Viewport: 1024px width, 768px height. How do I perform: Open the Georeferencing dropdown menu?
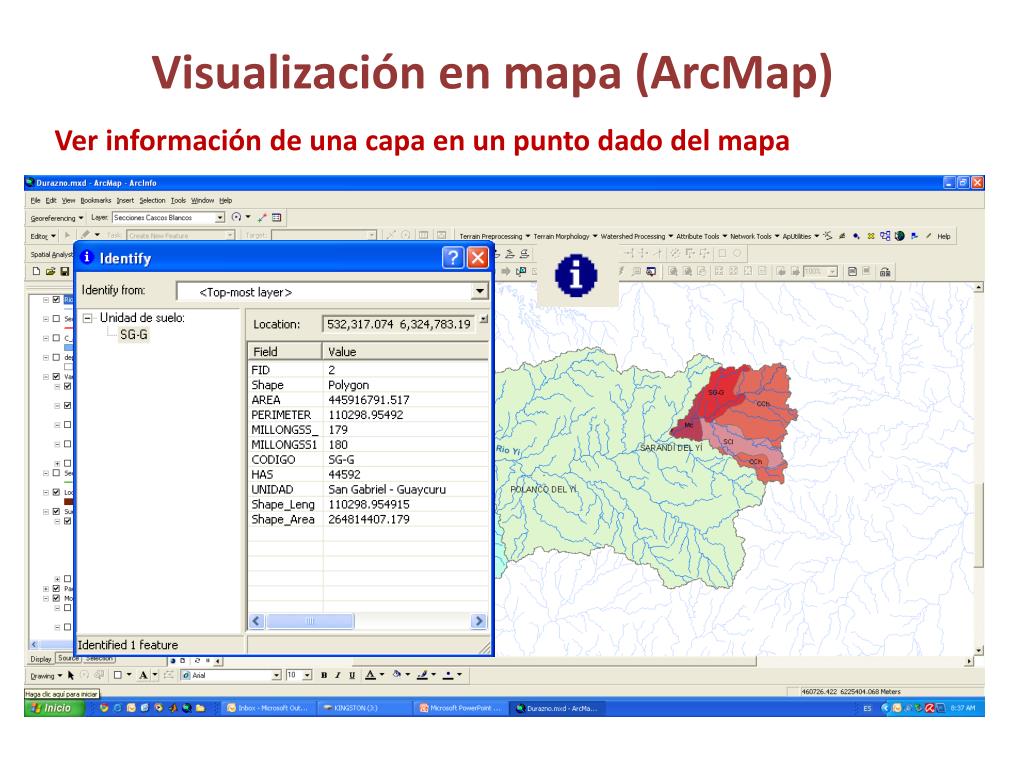57,218
